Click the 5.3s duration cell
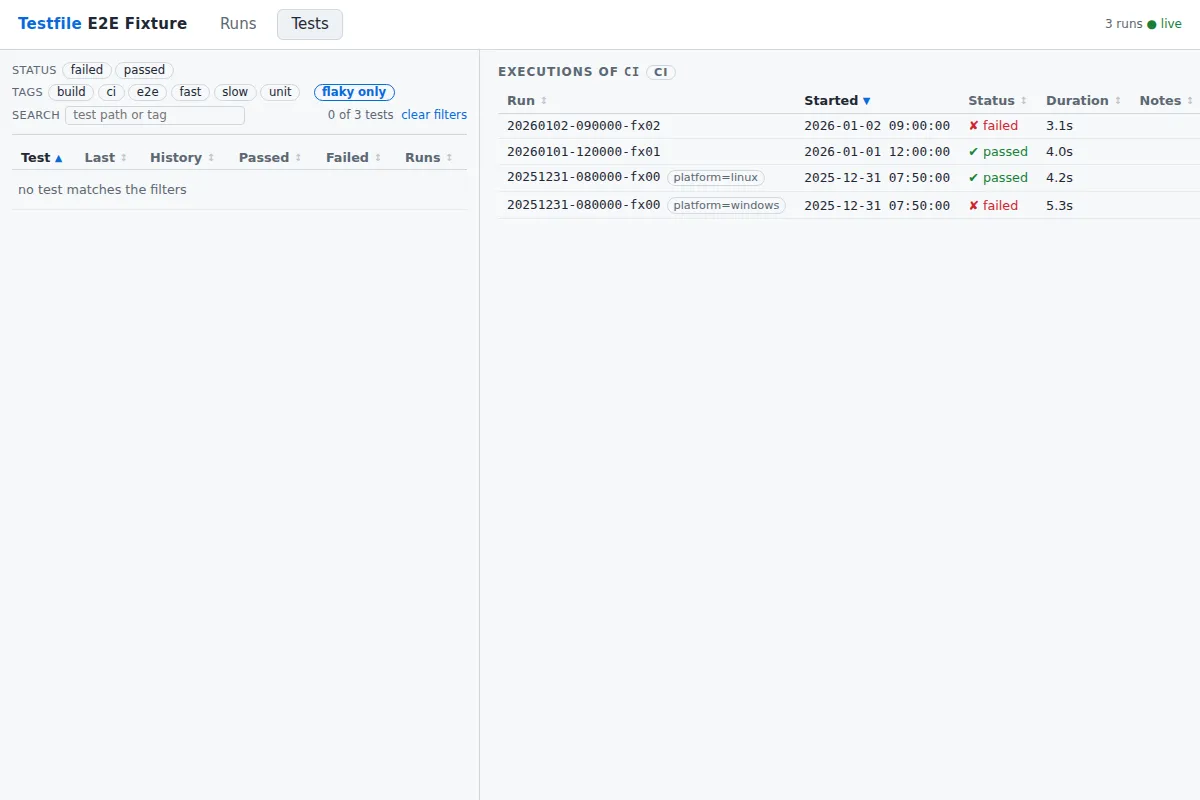Image resolution: width=1200 pixels, height=800 pixels. (x=1059, y=205)
